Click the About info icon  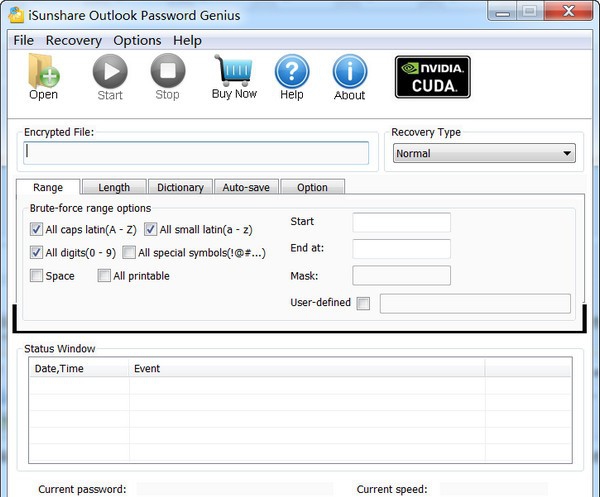(349, 72)
